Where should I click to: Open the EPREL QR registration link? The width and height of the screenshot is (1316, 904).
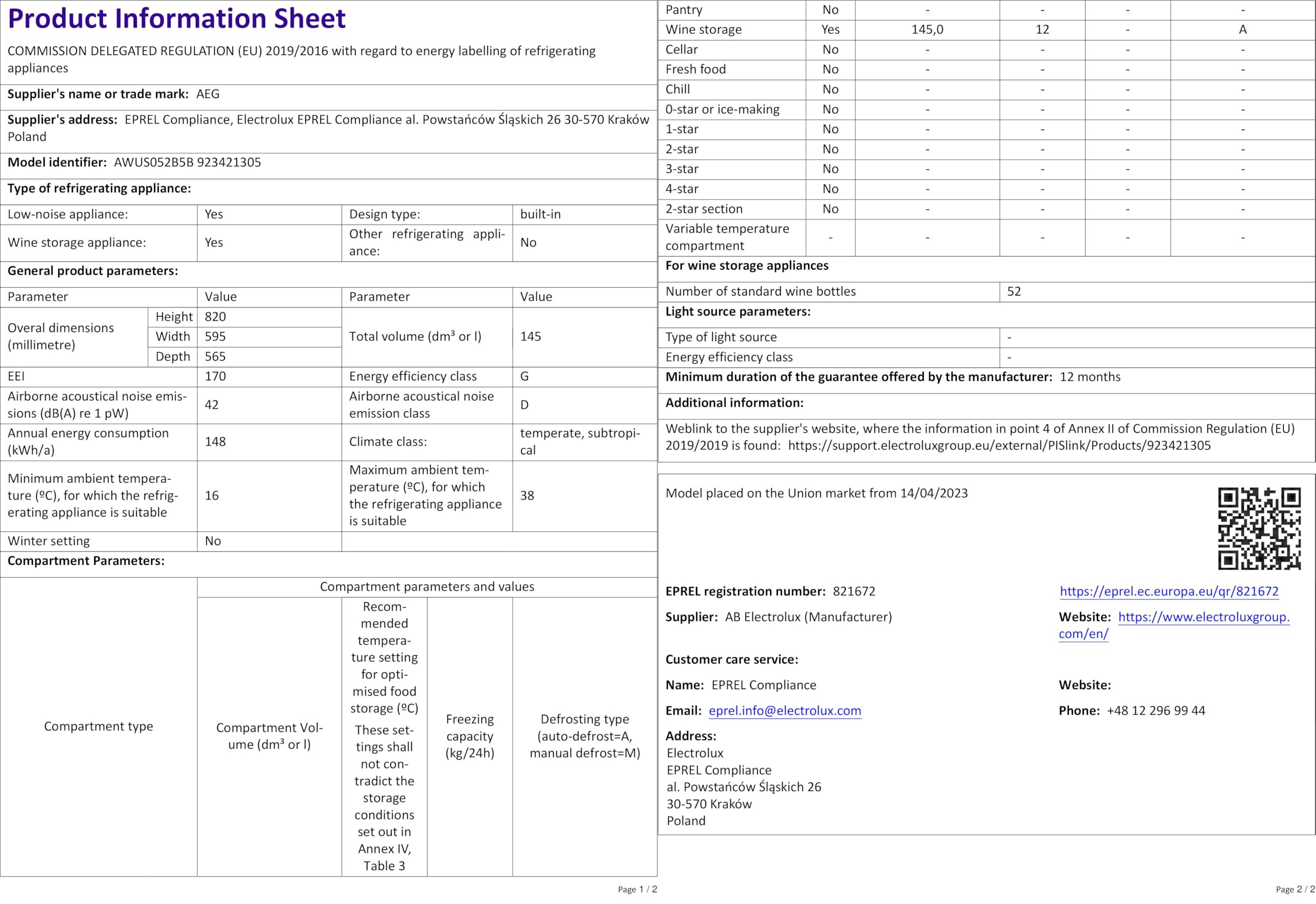pyautogui.click(x=1168, y=592)
